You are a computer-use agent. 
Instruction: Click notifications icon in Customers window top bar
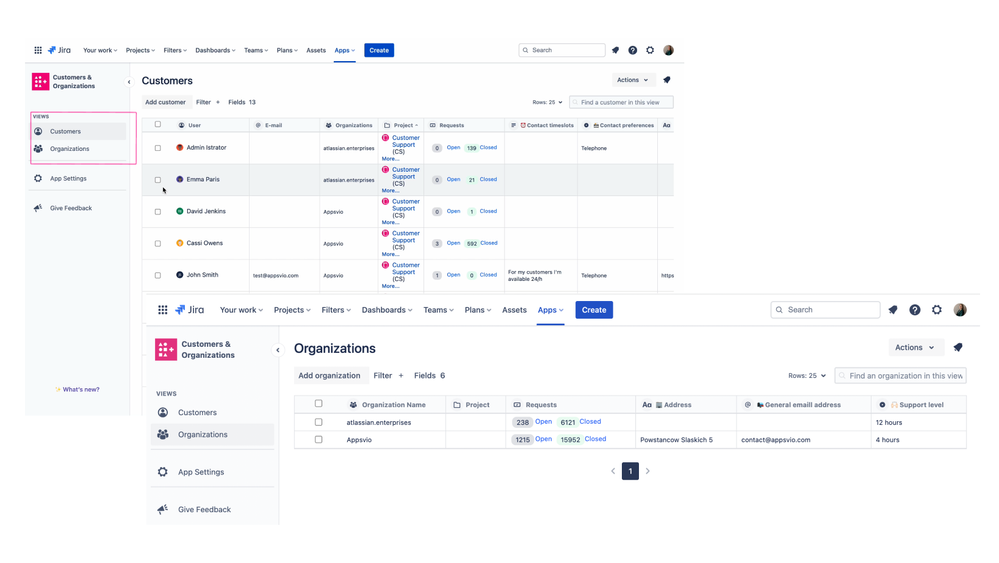(x=615, y=50)
